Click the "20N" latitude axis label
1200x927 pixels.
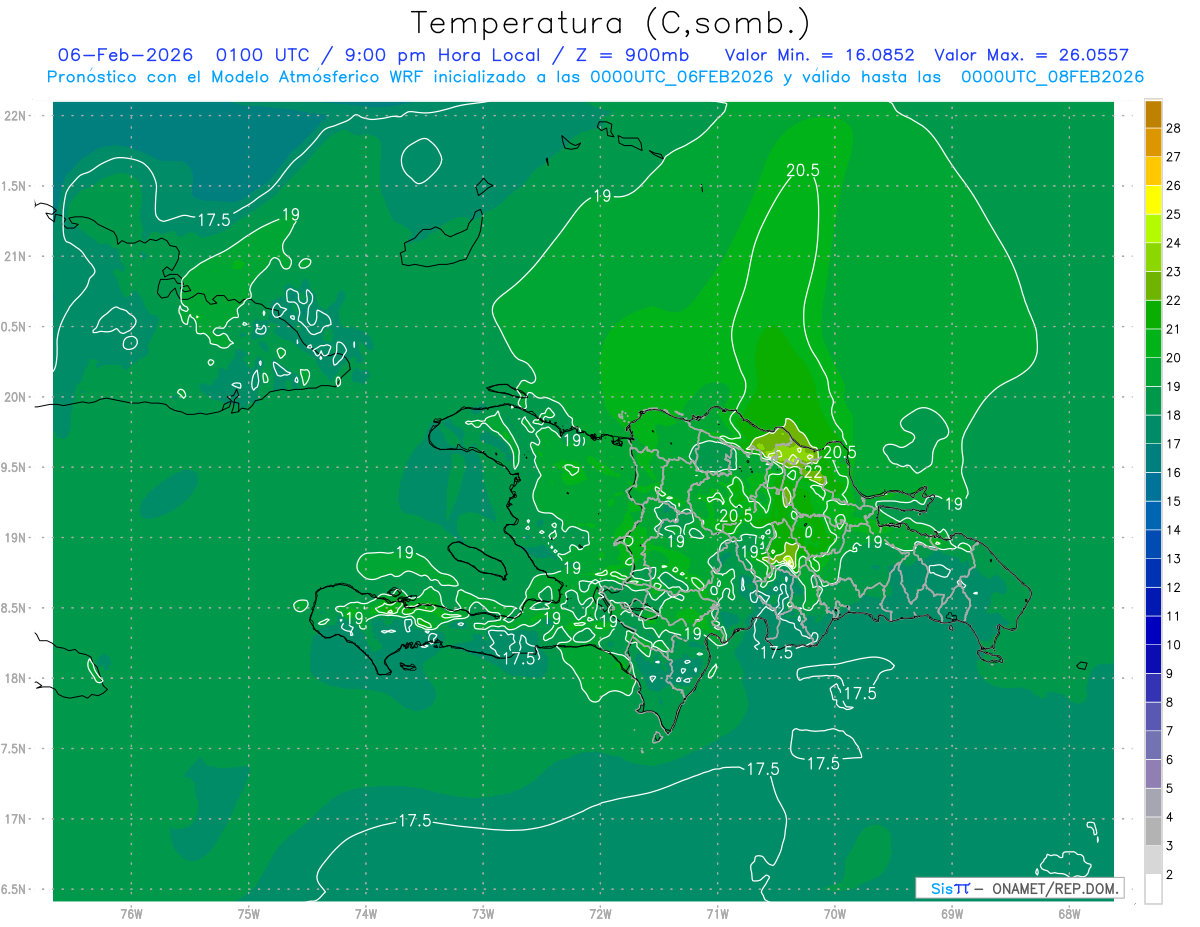16,397
